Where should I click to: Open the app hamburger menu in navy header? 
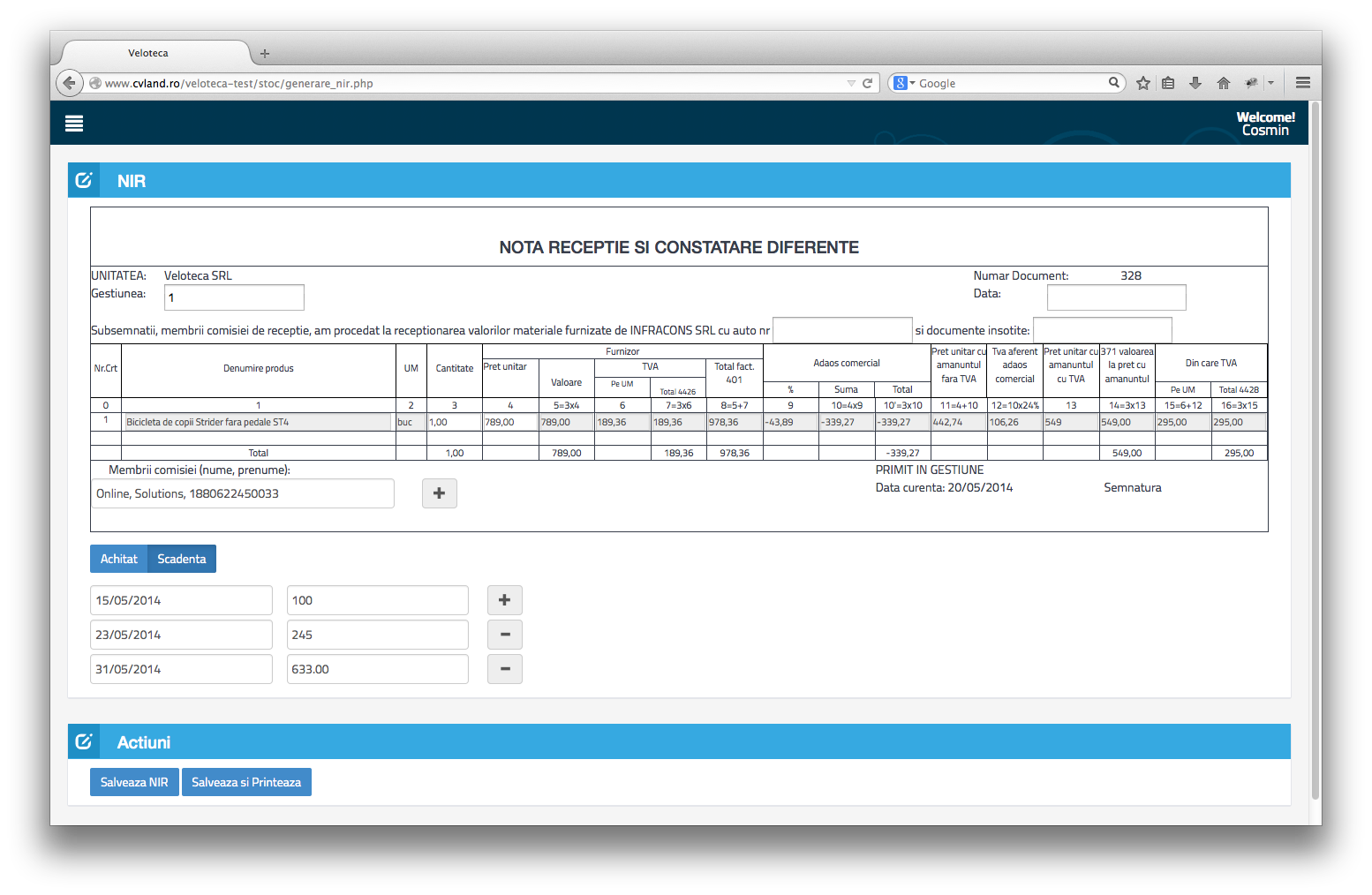point(74,124)
